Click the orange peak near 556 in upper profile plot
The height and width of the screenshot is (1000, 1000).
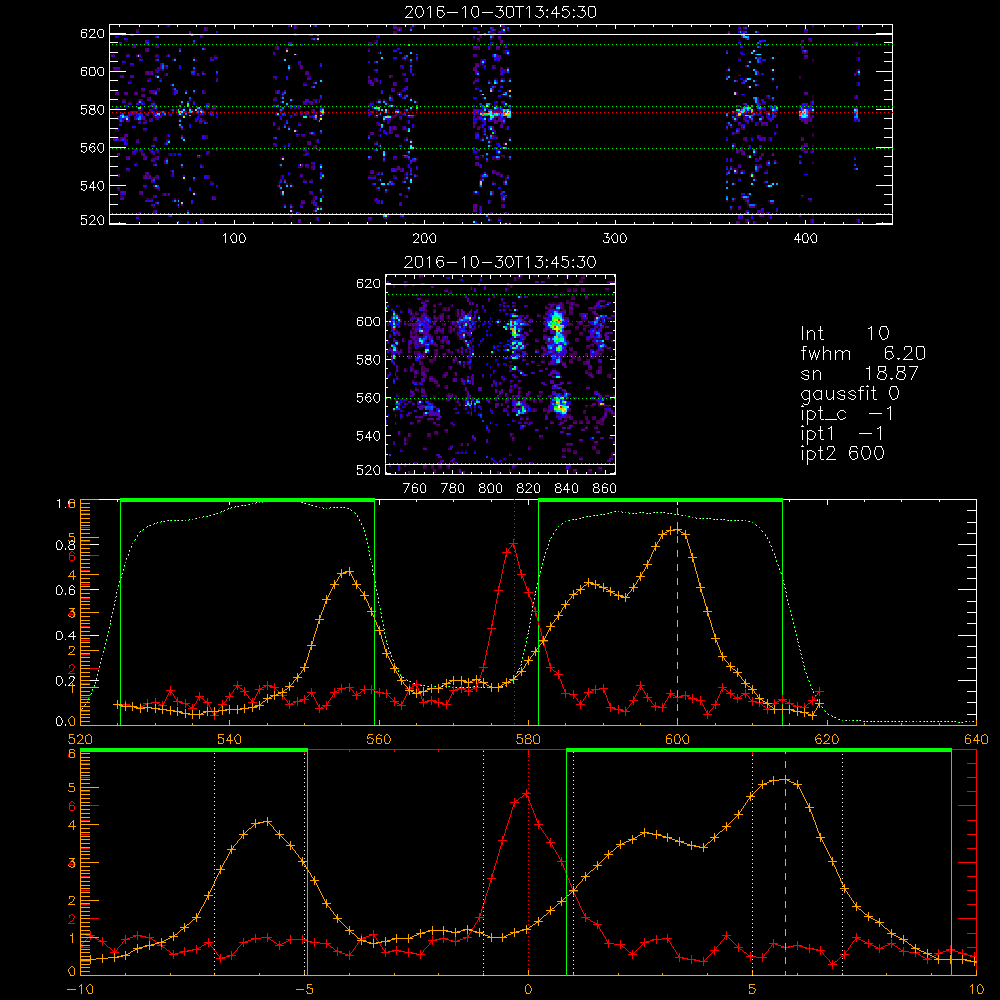(348, 571)
